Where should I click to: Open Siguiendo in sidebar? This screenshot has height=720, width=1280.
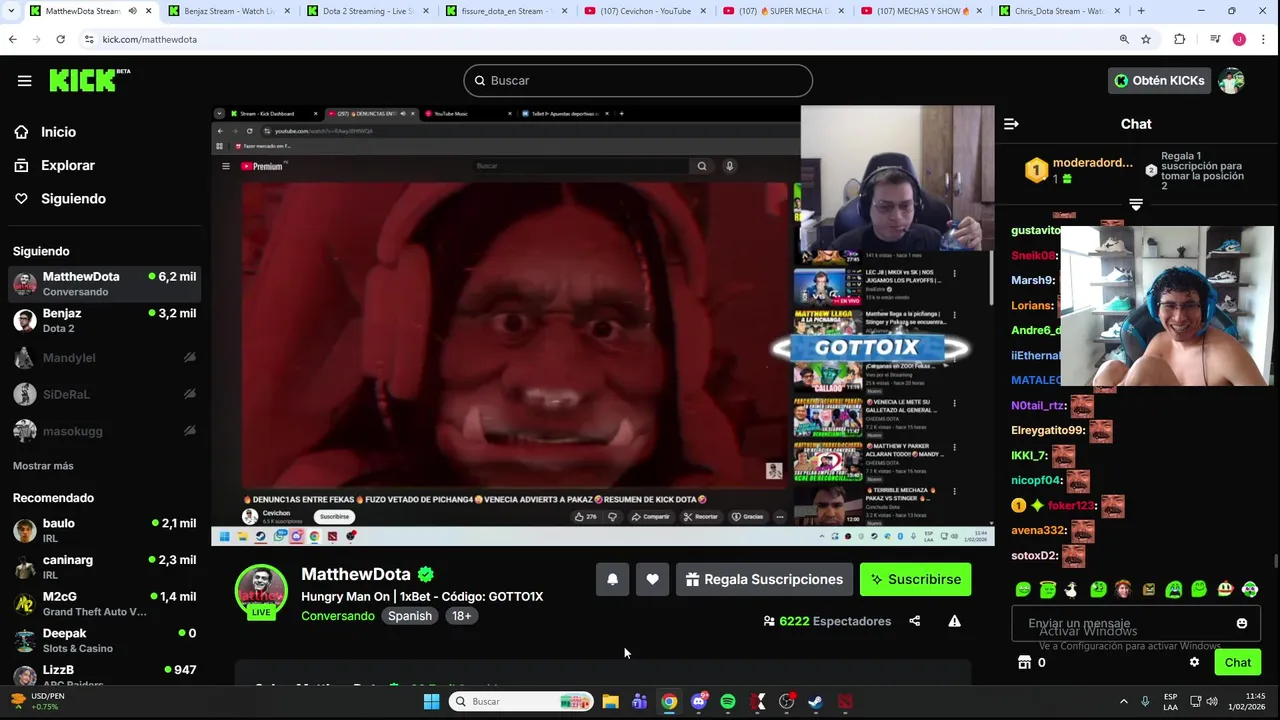click(x=73, y=198)
